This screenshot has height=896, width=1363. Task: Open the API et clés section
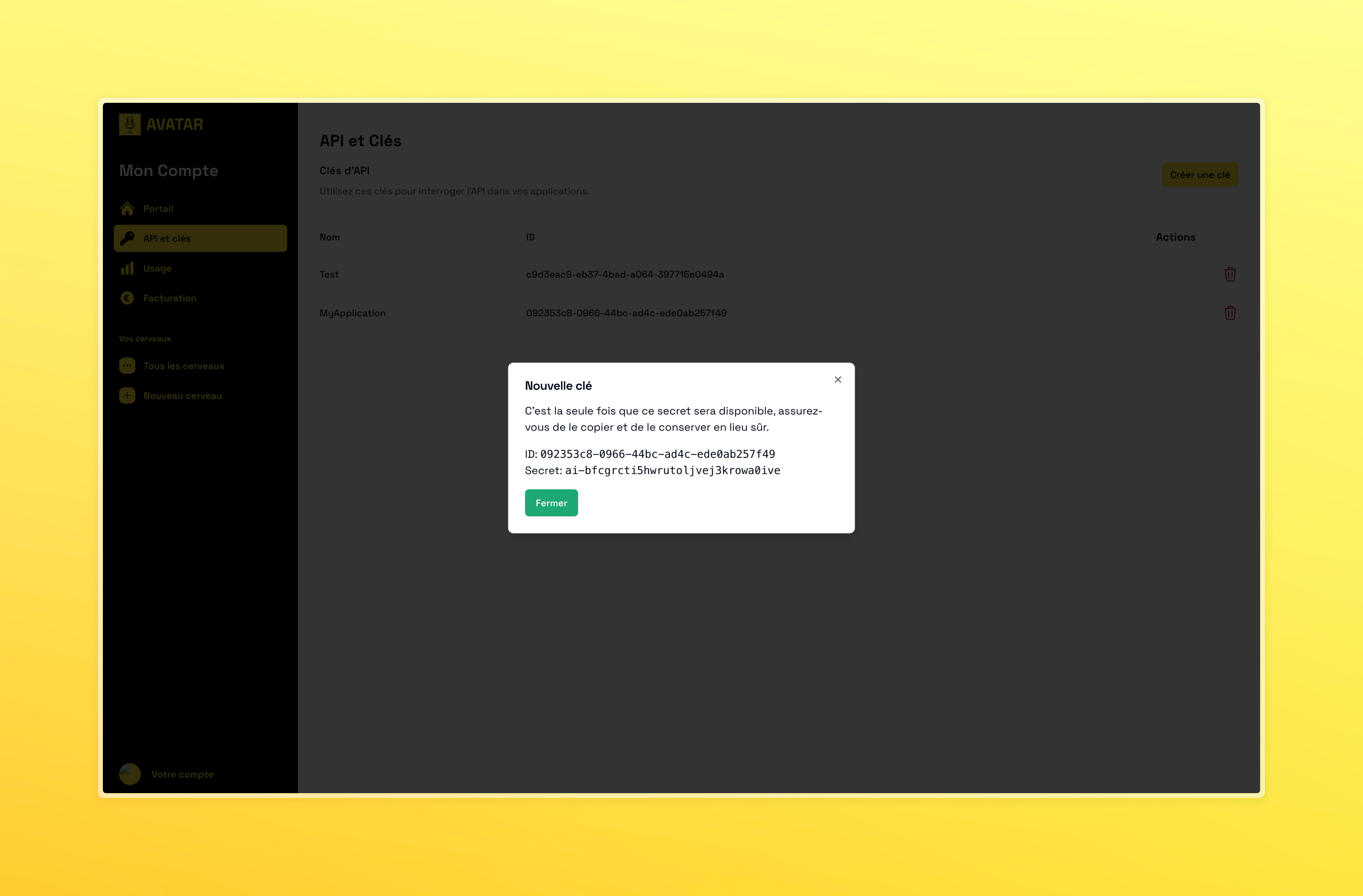(167, 238)
